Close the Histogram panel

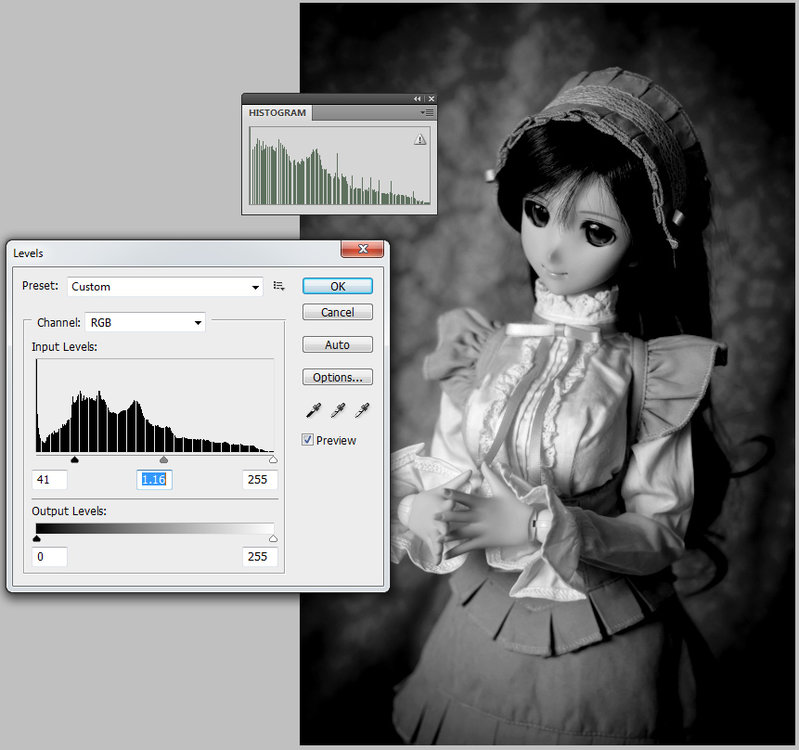pos(431,99)
